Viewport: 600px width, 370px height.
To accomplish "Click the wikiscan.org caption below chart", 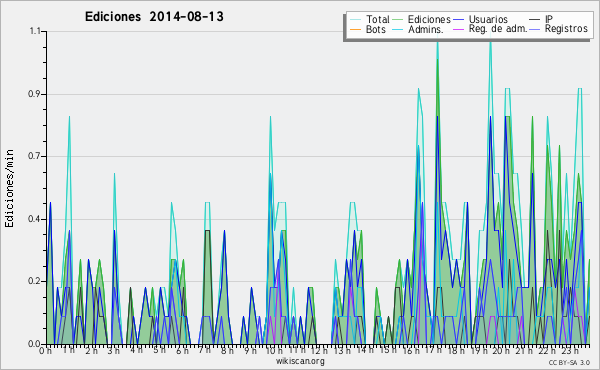I will (300, 361).
